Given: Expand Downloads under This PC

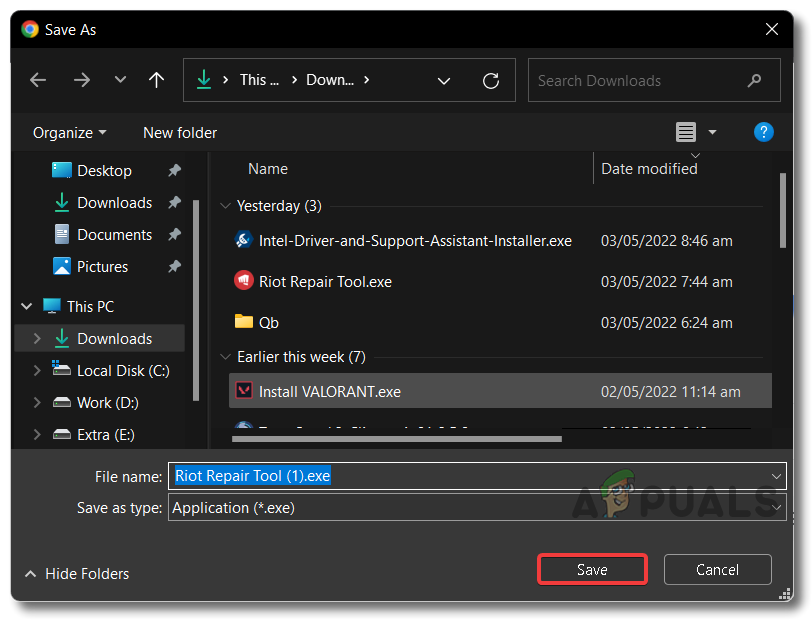Looking at the screenshot, I should (x=37, y=339).
